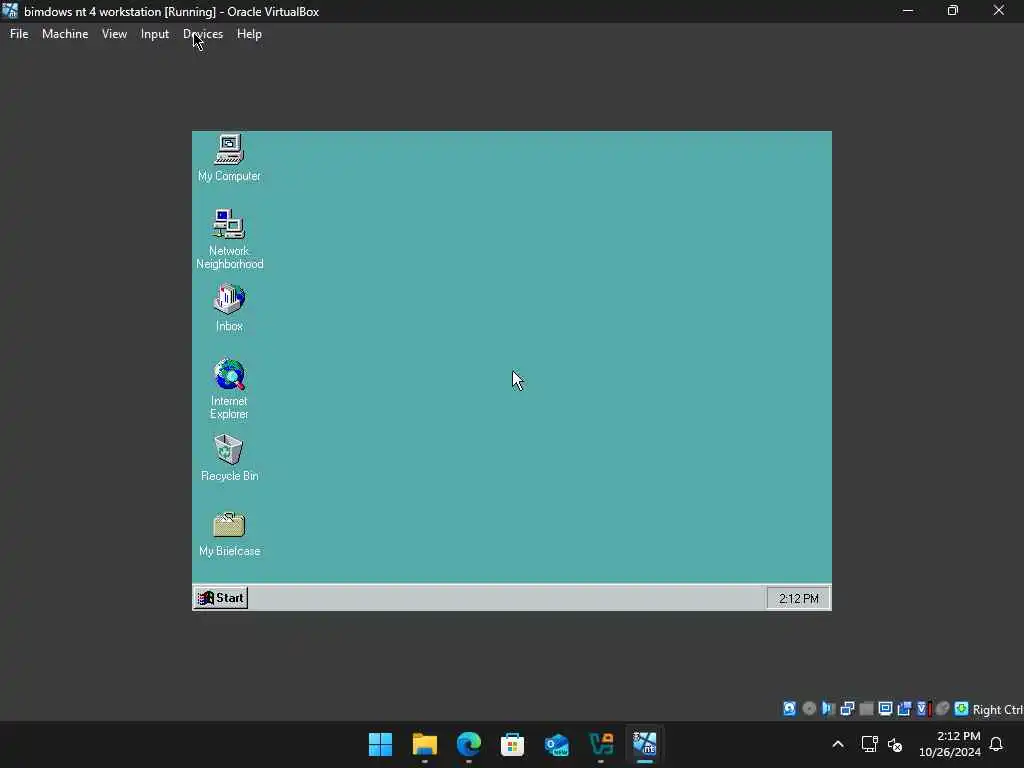The image size is (1024, 768).
Task: Open the File menu
Action: [x=19, y=34]
